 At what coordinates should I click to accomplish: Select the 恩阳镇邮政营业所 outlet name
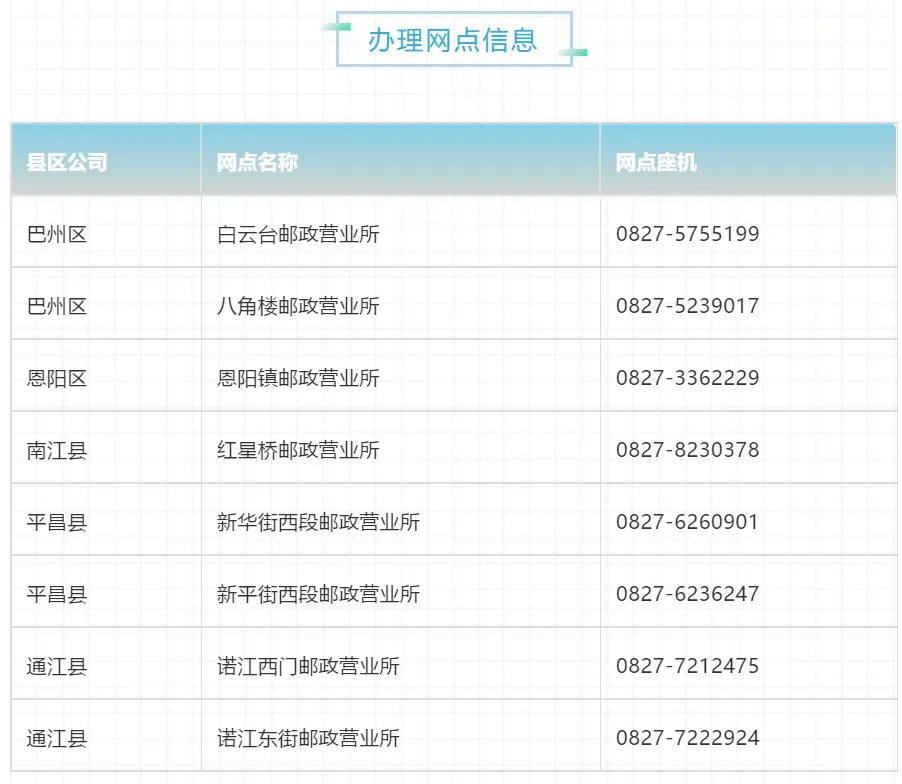point(298,378)
